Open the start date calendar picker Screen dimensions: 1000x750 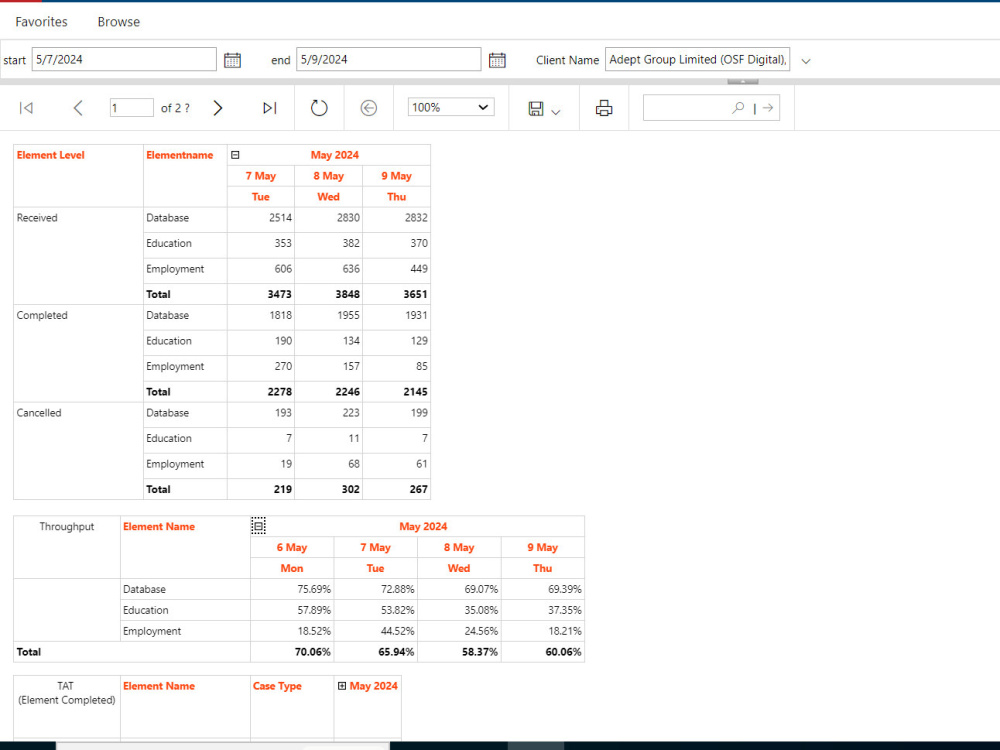[x=232, y=60]
